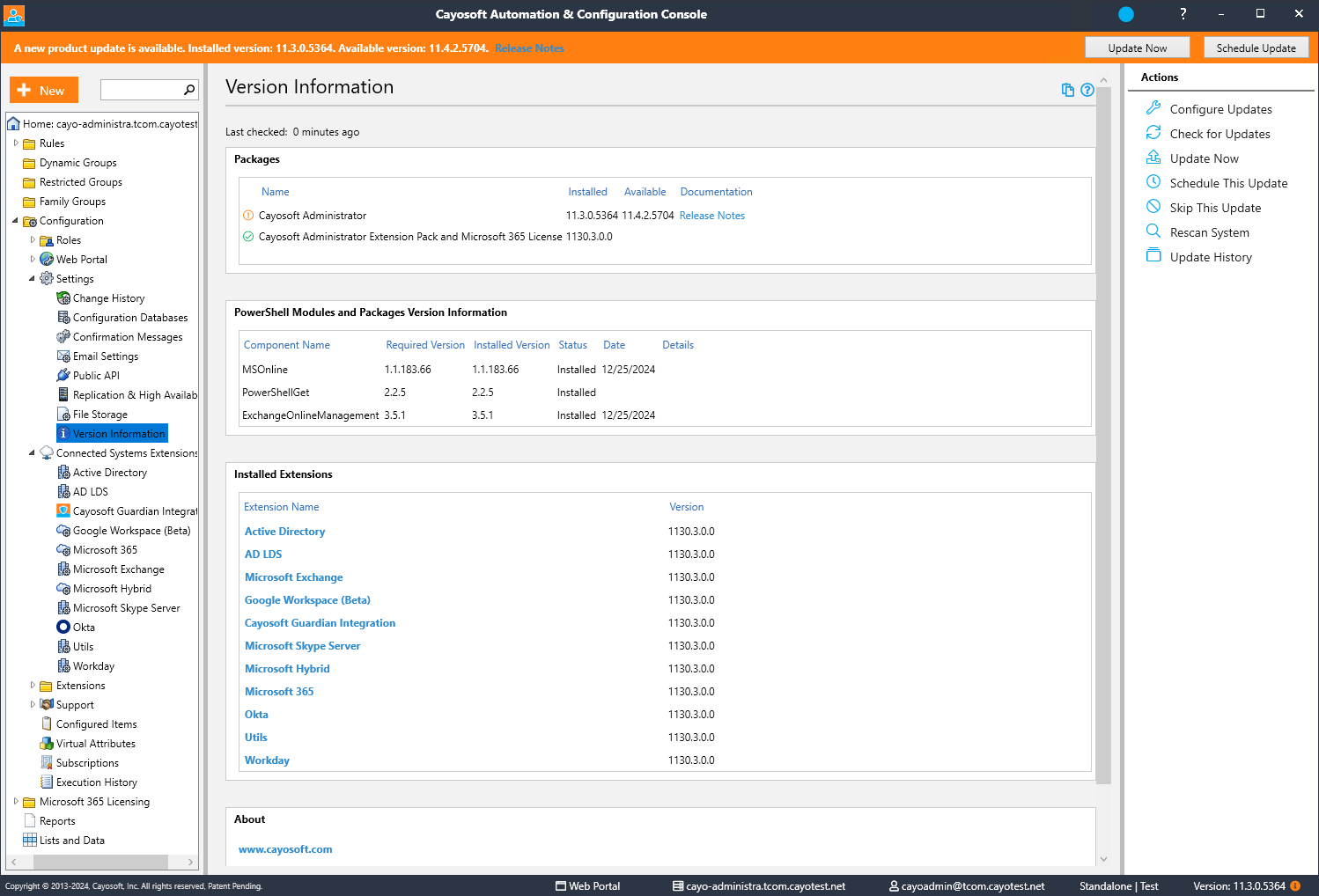Click the Virtual Attributes icon
The image size is (1319, 896).
coord(47,744)
